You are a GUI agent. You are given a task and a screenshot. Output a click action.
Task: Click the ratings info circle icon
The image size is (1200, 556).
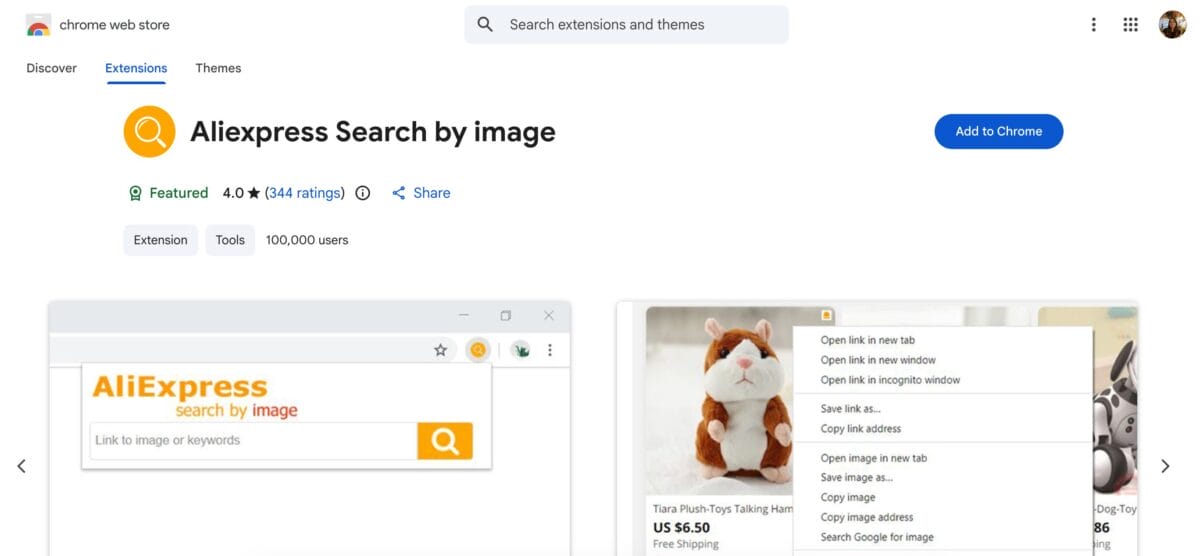[x=363, y=193]
